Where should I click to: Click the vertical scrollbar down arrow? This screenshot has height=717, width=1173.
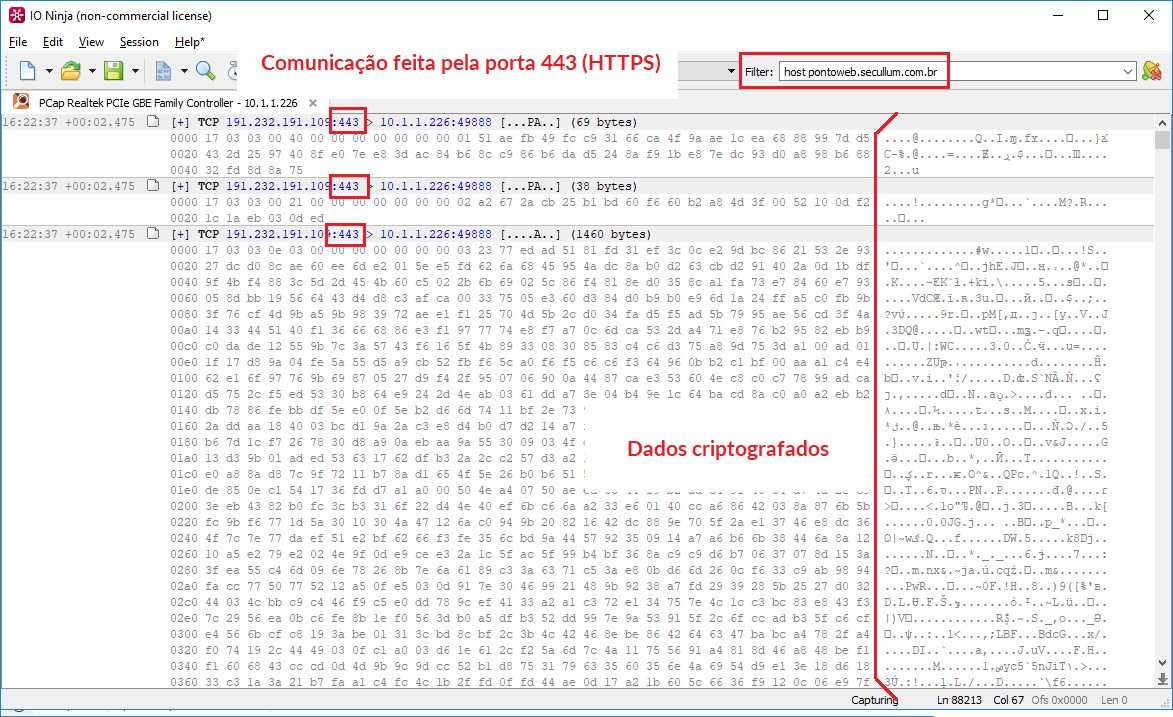point(1163,679)
